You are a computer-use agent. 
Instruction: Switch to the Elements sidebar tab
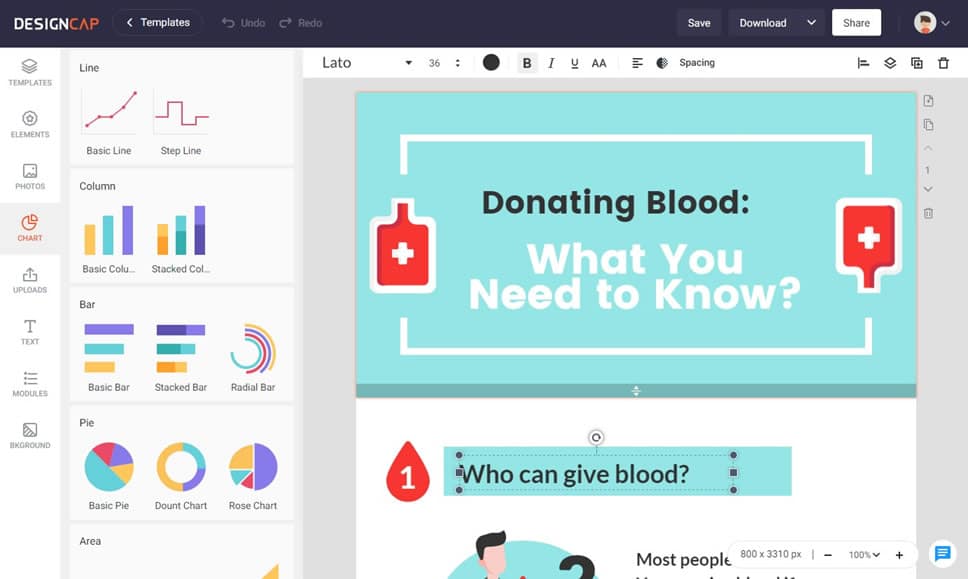30,124
